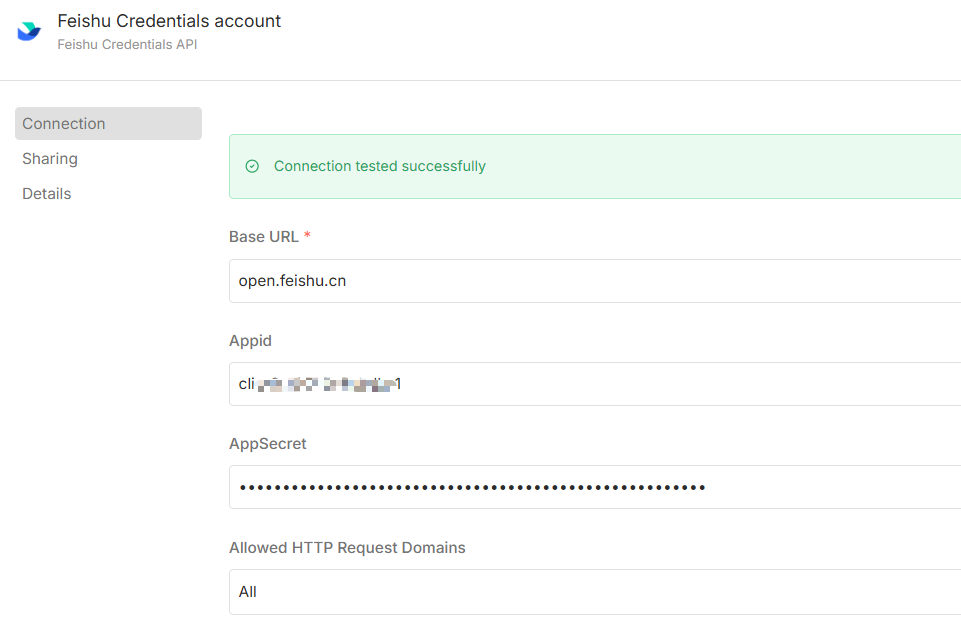Switch to the Sharing tab
The height and width of the screenshot is (625, 961).
[x=50, y=159]
